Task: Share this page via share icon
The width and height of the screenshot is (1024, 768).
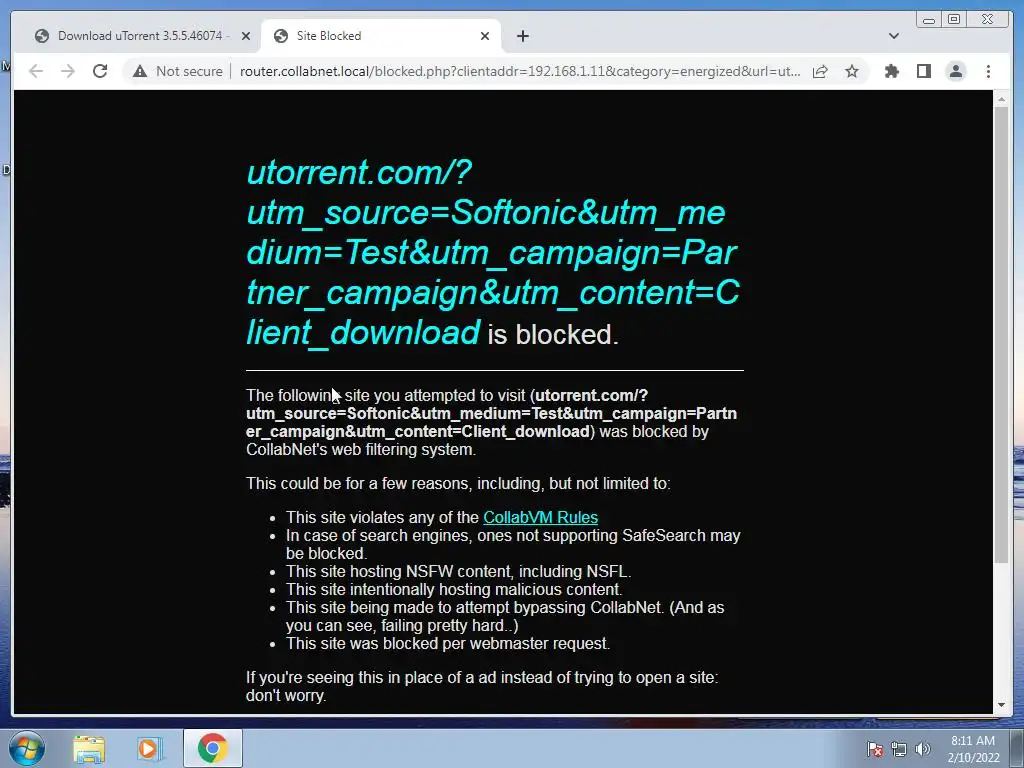Action: [820, 71]
